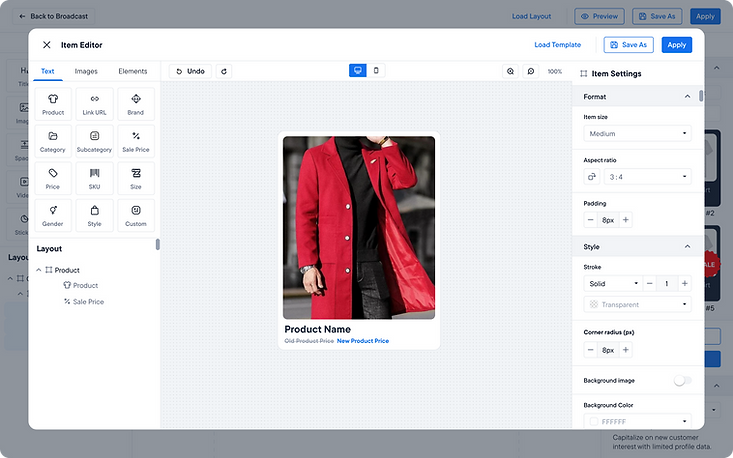Insert the Size element
This screenshot has height=458, width=733.
coord(136,178)
